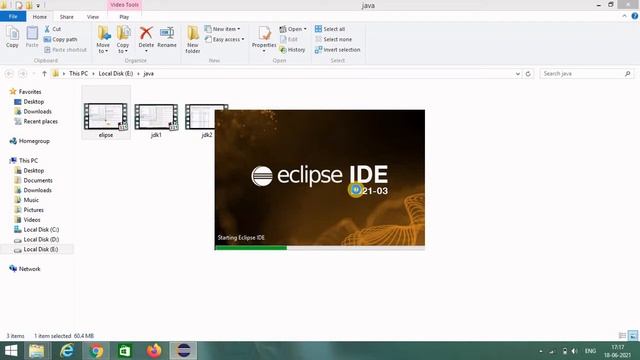
Task: Click the Windows Store taskbar icon
Action: 125,351
